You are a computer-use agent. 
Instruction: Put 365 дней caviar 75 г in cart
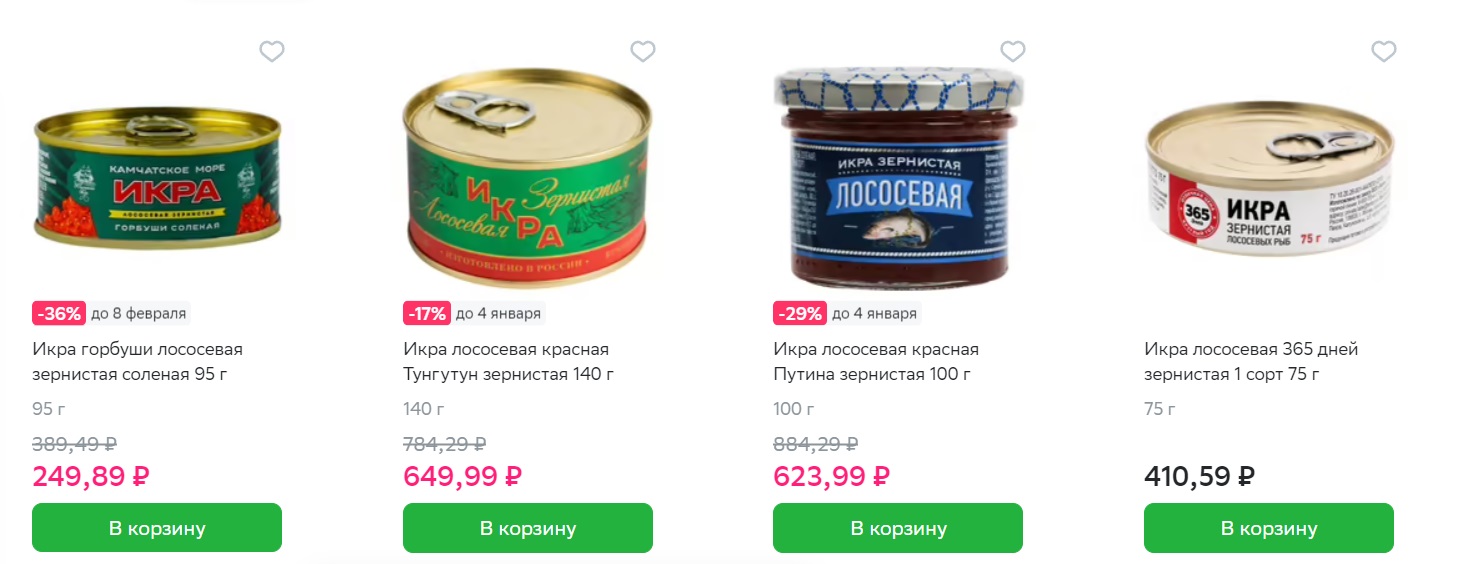[x=1269, y=528]
